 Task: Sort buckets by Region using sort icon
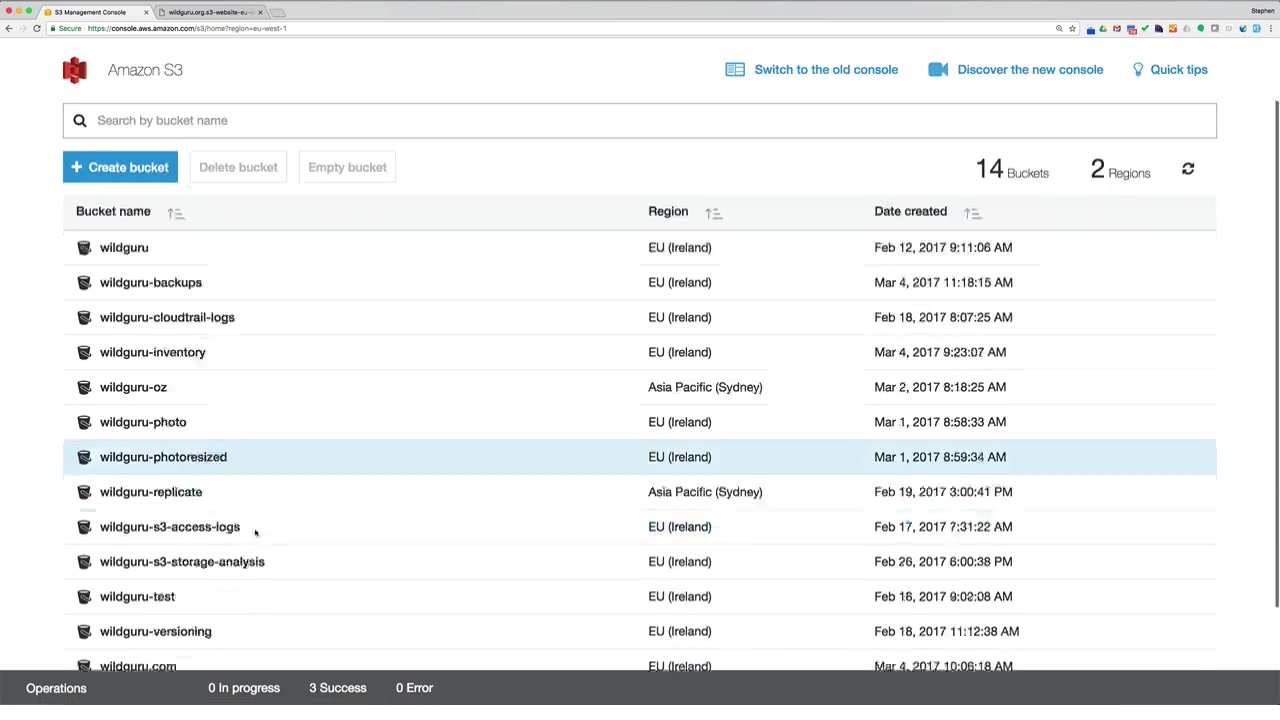pos(713,212)
